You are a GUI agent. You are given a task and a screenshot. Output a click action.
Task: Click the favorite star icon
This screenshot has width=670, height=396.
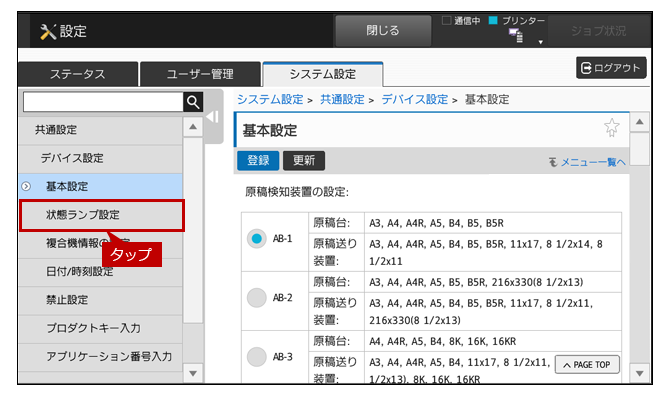[x=611, y=127]
